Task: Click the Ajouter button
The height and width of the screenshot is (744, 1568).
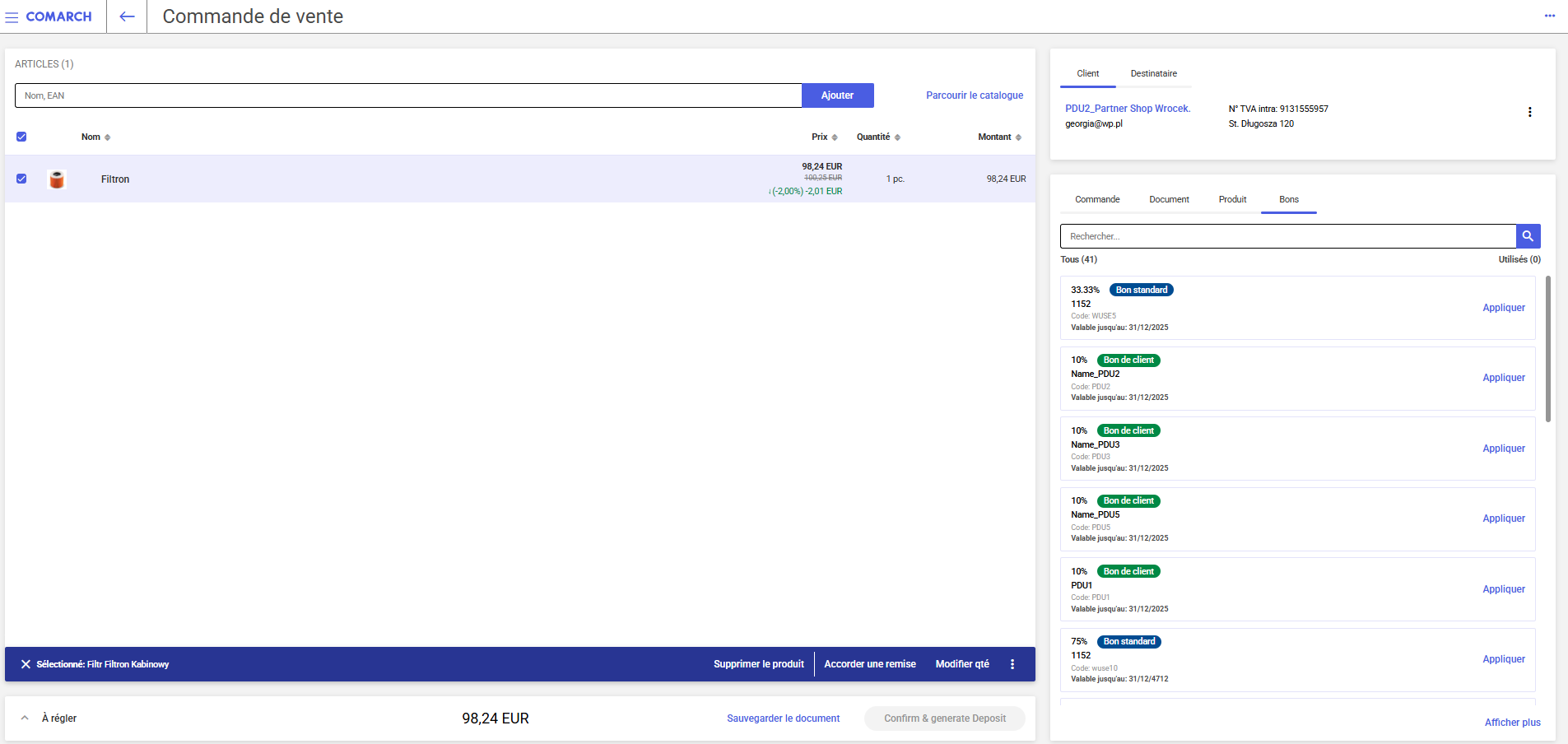Action: click(837, 95)
